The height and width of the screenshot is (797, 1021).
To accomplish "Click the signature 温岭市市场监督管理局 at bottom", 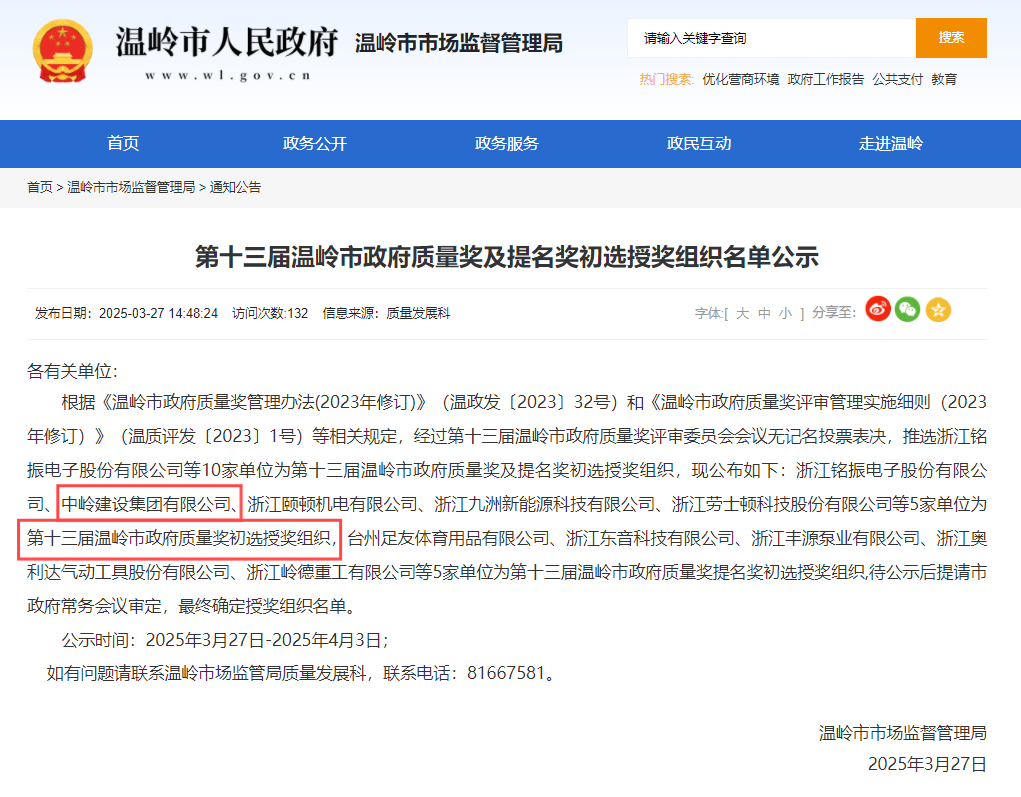I will [902, 733].
